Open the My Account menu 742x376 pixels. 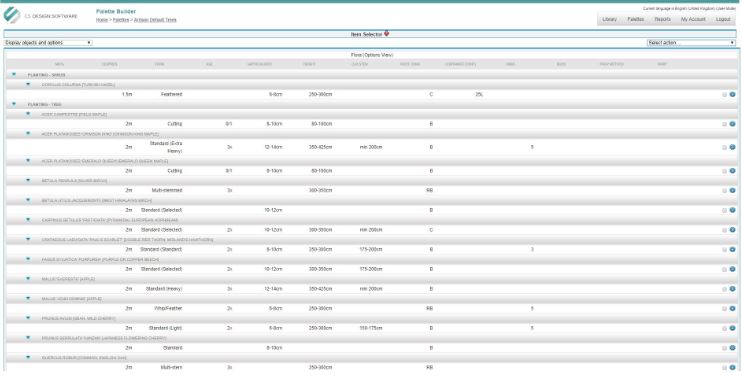point(693,19)
